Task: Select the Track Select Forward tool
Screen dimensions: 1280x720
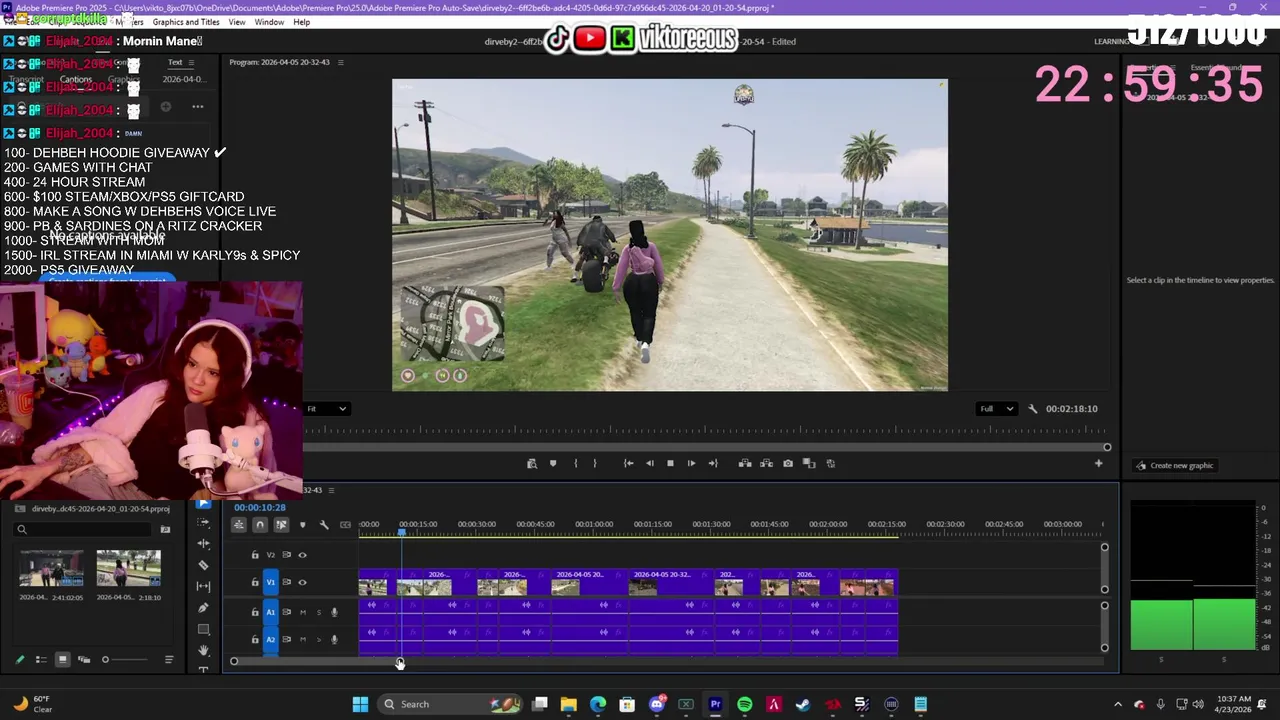Action: coord(203,523)
